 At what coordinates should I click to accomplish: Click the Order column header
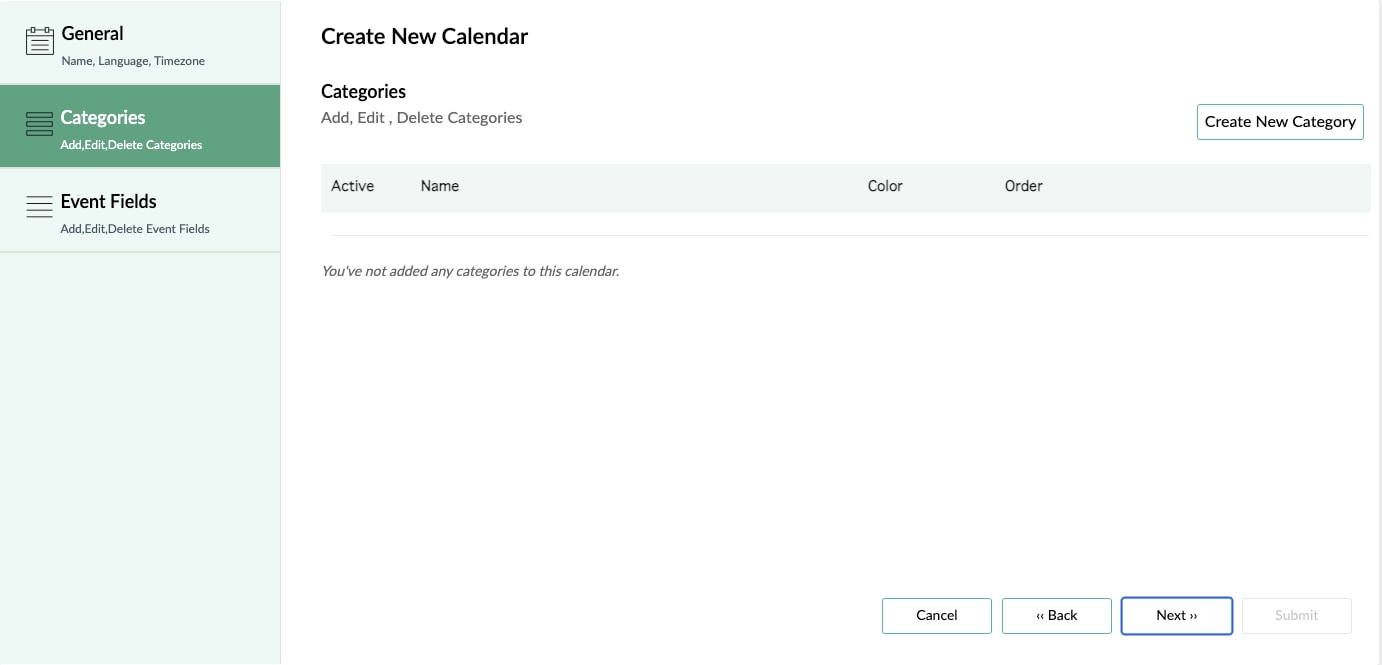point(1024,186)
